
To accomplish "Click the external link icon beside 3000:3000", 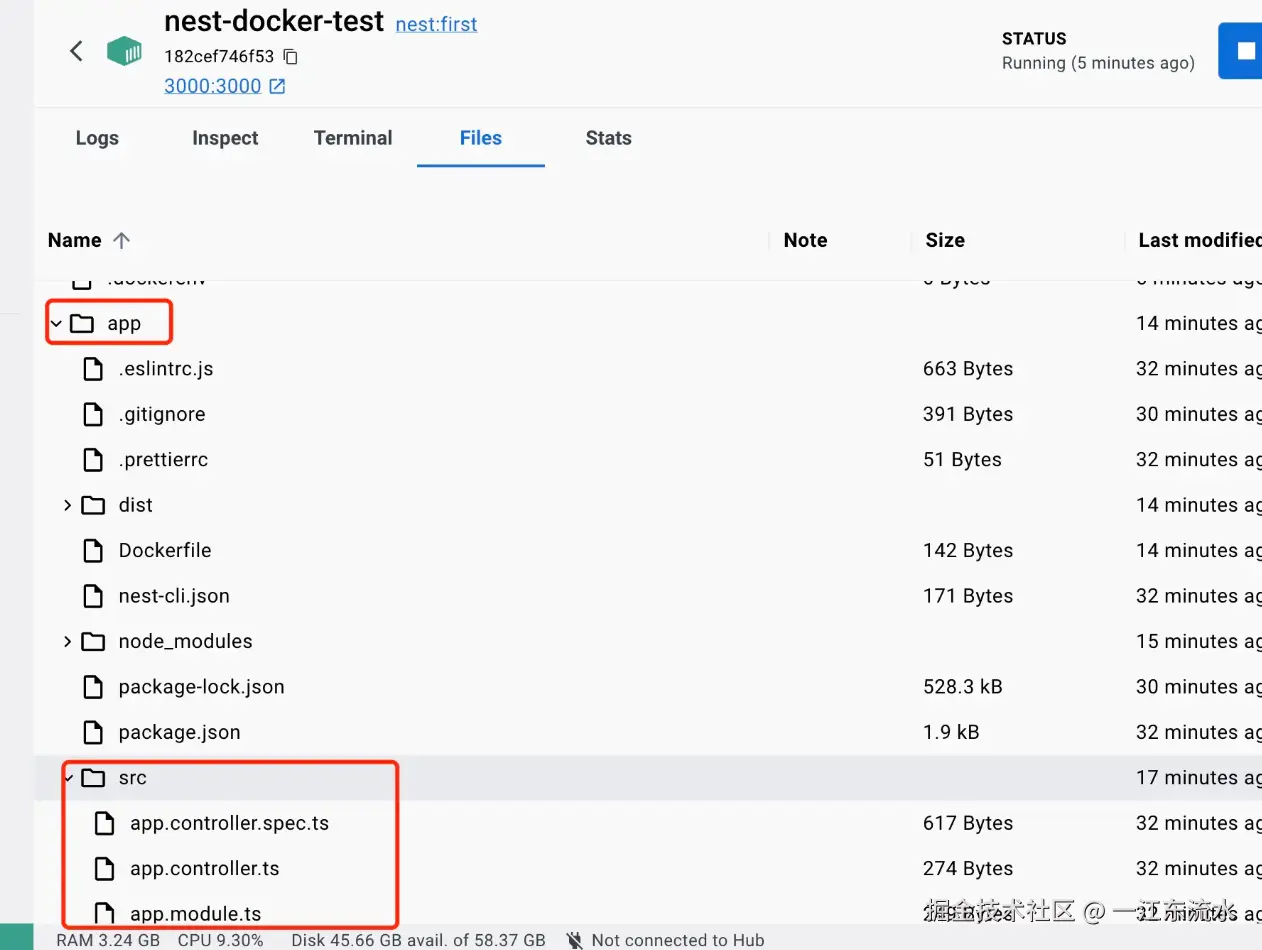I will point(277,87).
